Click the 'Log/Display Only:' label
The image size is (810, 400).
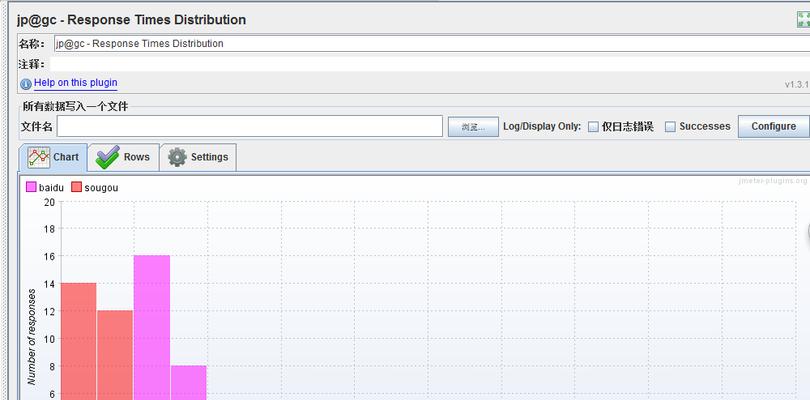[x=542, y=127]
